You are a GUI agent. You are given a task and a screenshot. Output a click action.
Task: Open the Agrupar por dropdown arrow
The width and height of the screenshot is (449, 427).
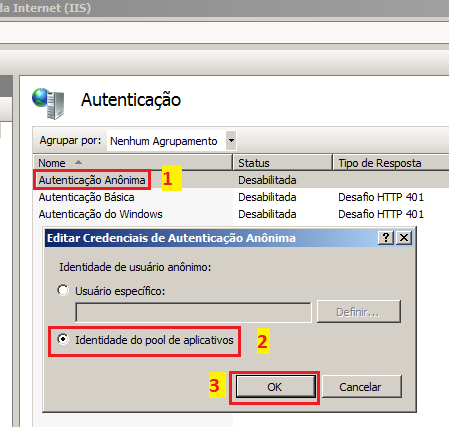tap(231, 141)
